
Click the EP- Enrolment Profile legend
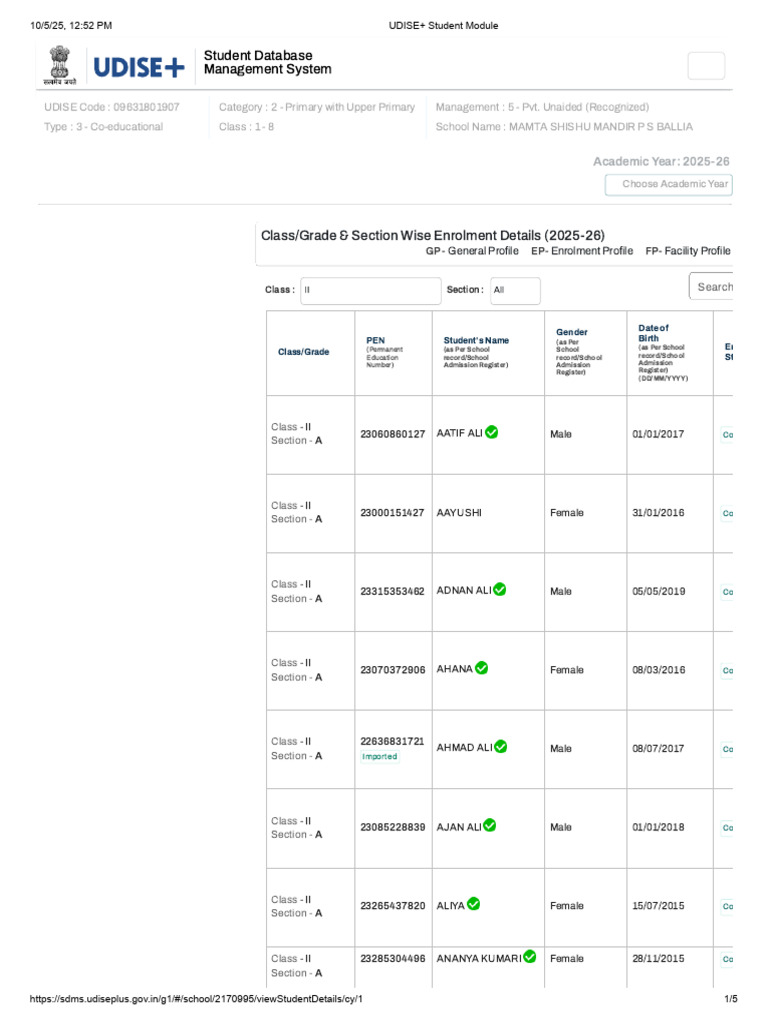tap(582, 251)
